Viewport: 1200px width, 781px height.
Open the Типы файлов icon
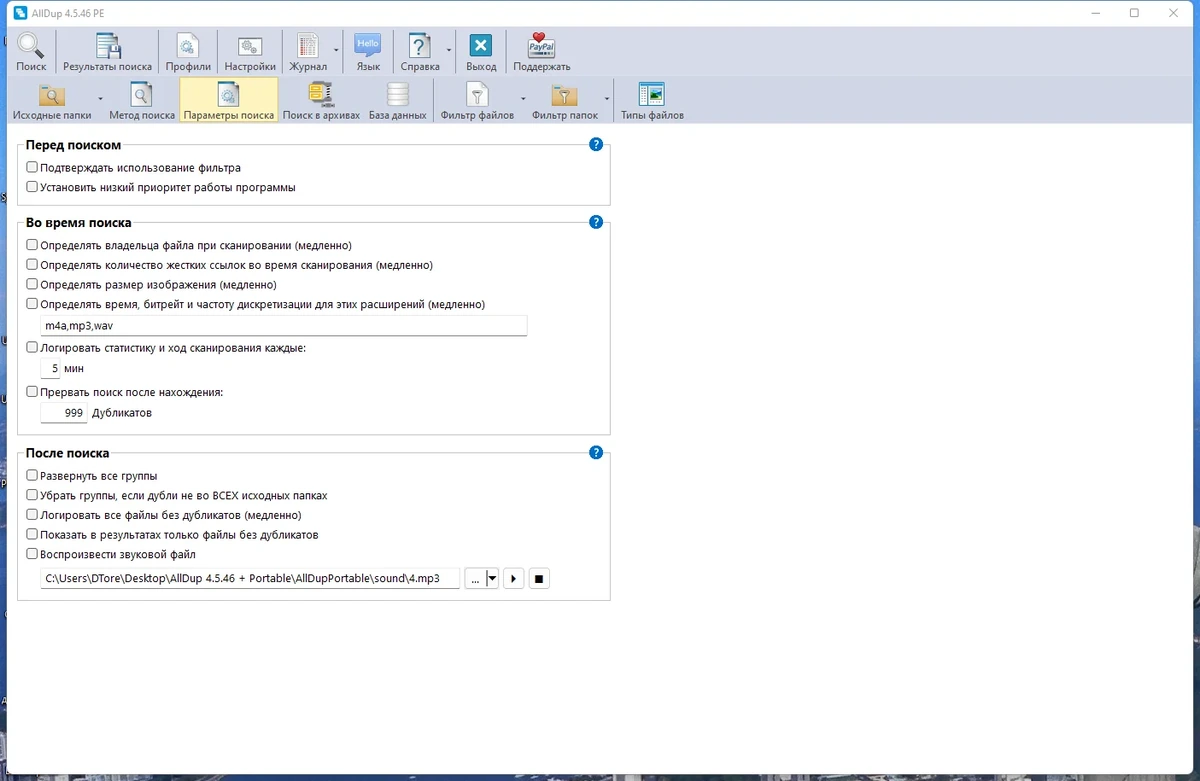(x=652, y=101)
